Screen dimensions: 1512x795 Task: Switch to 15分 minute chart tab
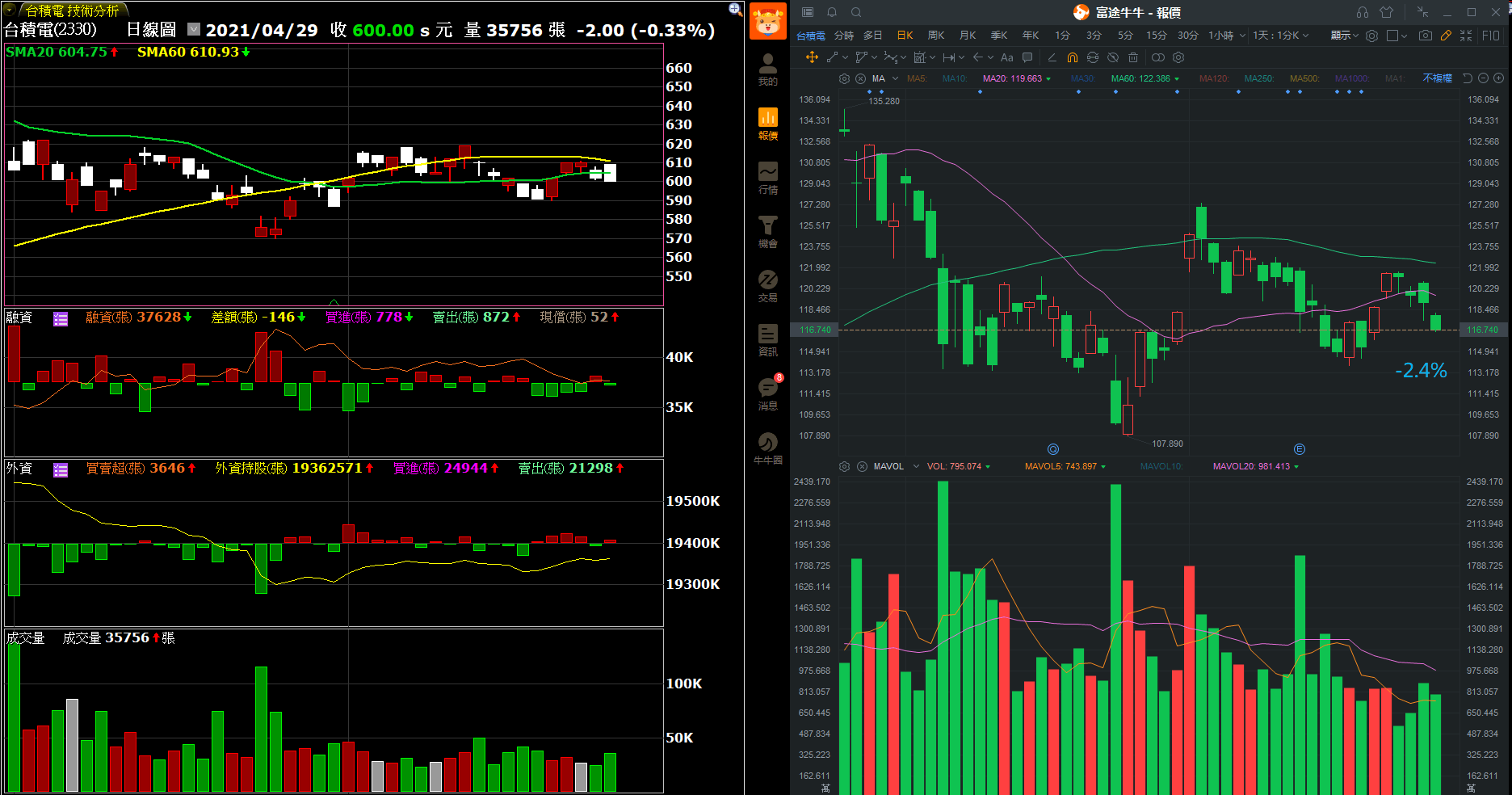click(x=1157, y=36)
